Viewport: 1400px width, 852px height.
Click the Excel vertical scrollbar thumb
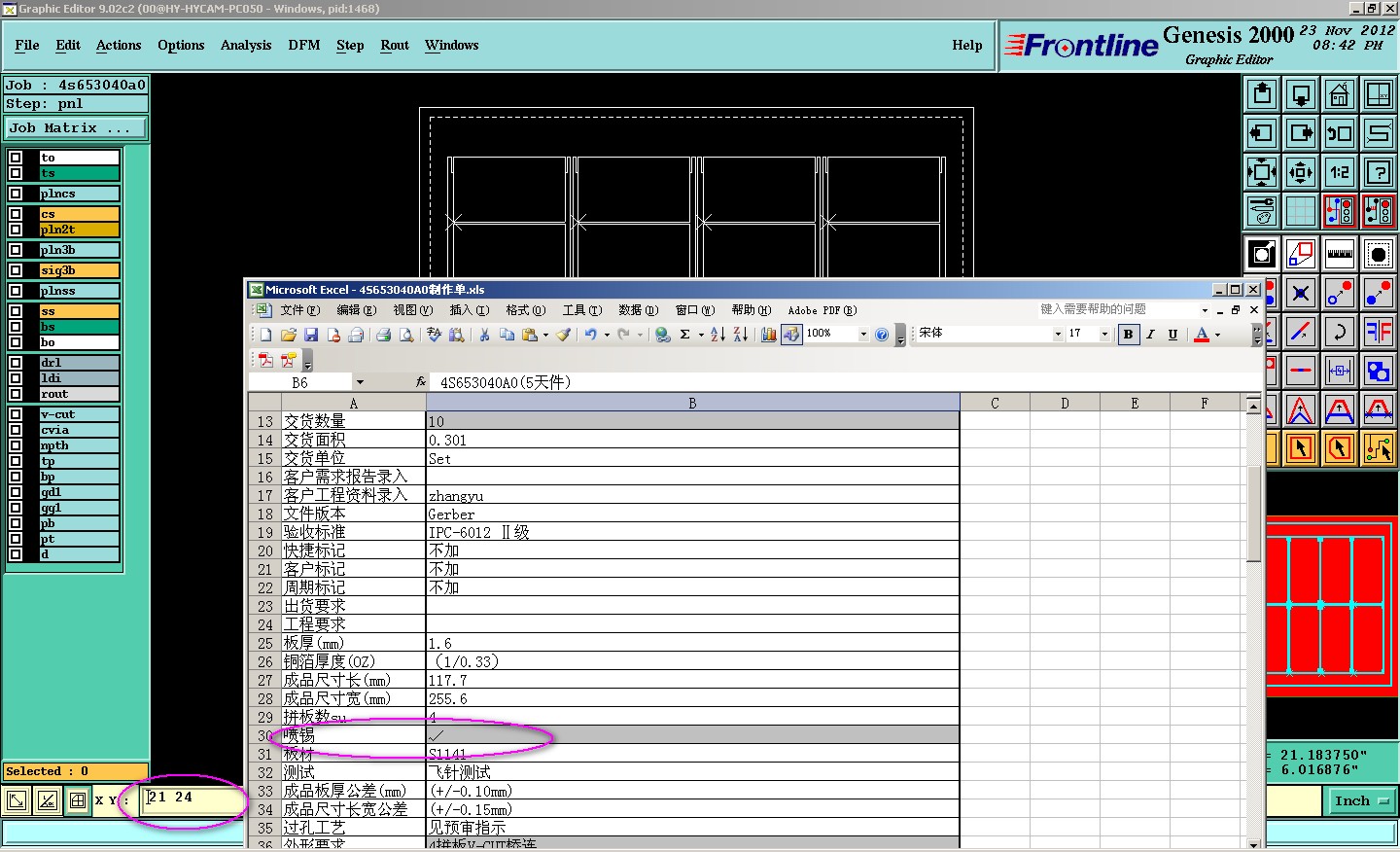coord(1254,514)
